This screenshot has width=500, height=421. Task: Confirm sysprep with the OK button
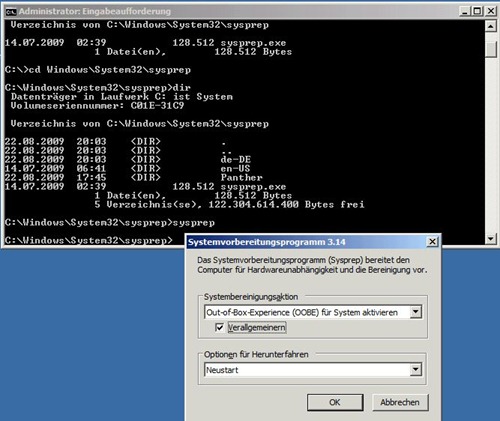click(x=335, y=402)
